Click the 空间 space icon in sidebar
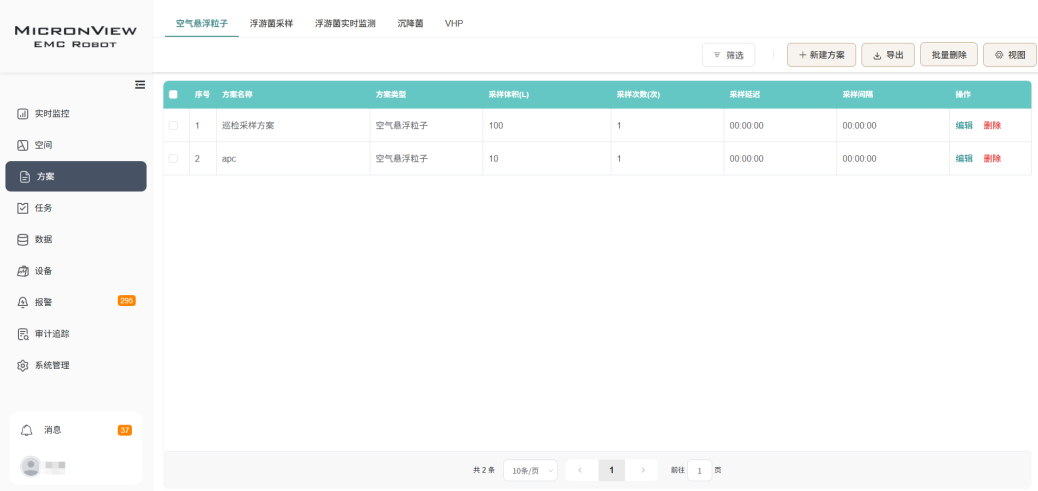The width and height of the screenshot is (1038, 491). [23, 145]
